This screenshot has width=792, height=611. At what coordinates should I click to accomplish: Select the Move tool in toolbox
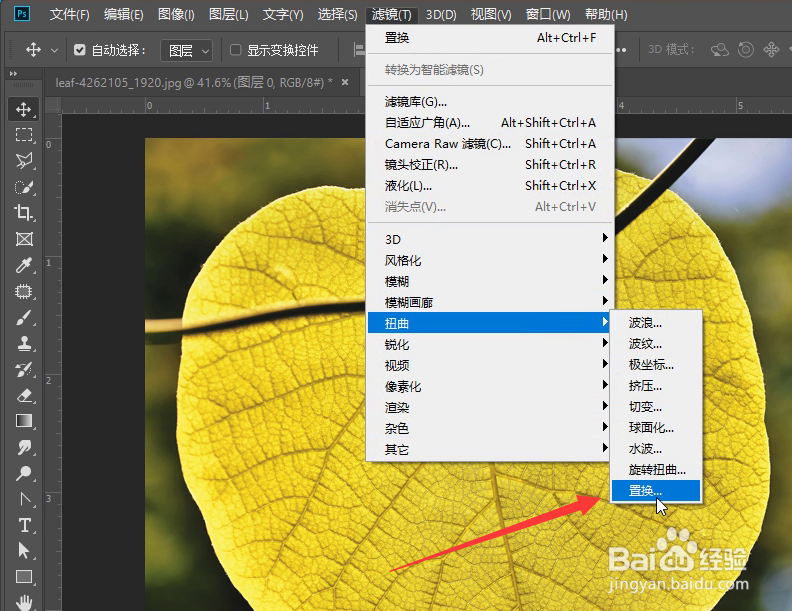pos(23,109)
